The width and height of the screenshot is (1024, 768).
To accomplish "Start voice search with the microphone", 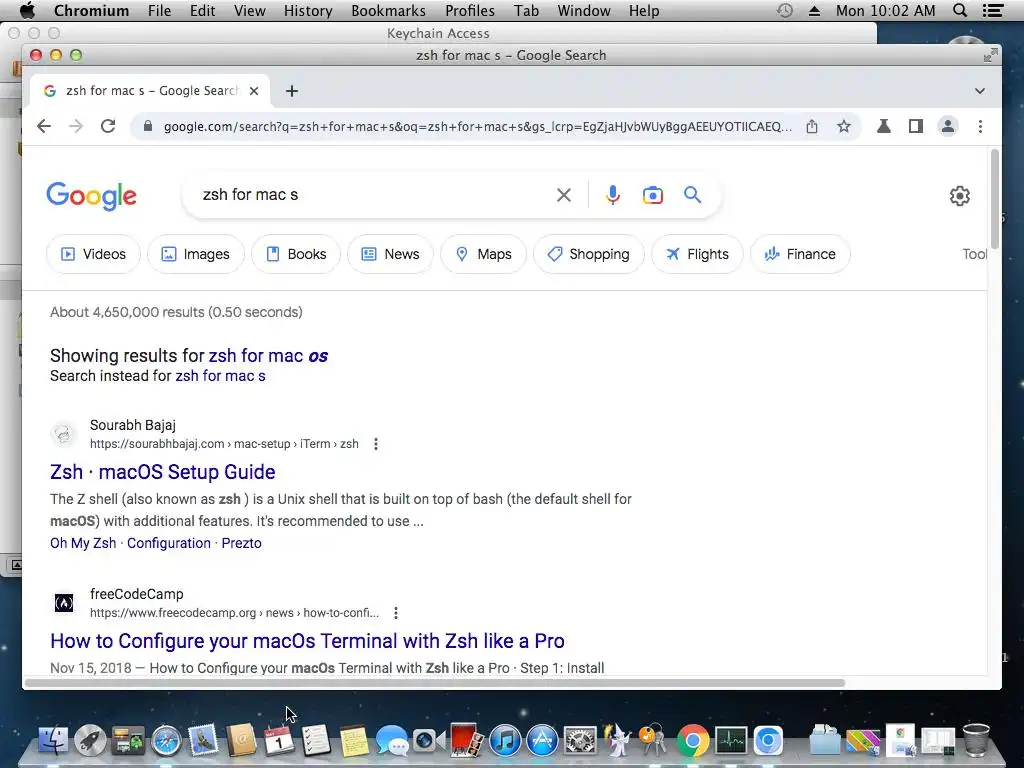I will tap(613, 195).
